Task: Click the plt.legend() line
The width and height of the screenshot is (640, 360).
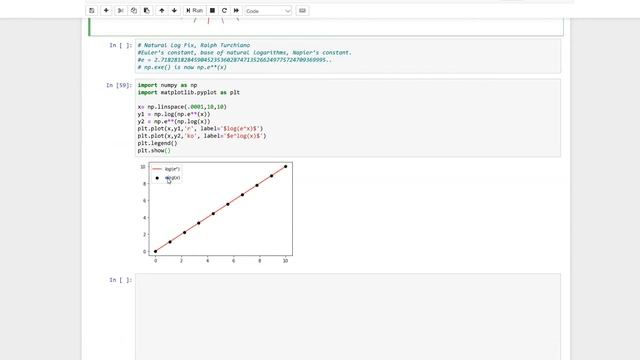Action: pyautogui.click(x=158, y=143)
